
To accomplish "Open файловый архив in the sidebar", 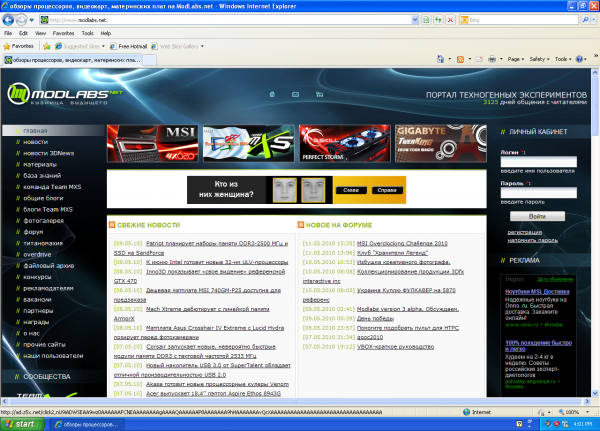I will pyautogui.click(x=49, y=266).
